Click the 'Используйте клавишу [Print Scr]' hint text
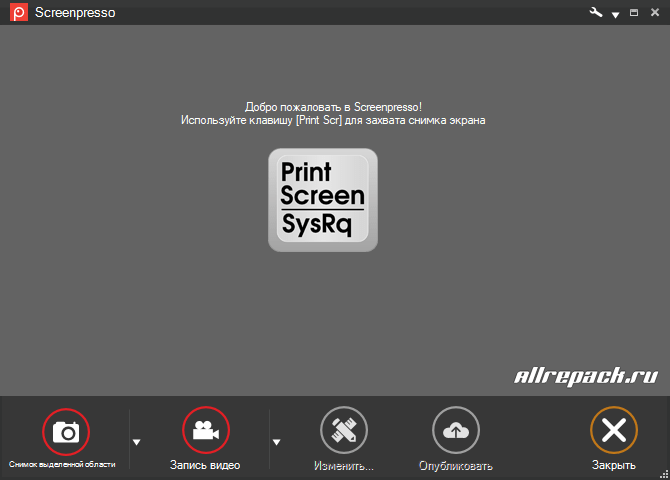The image size is (670, 480). [333, 120]
